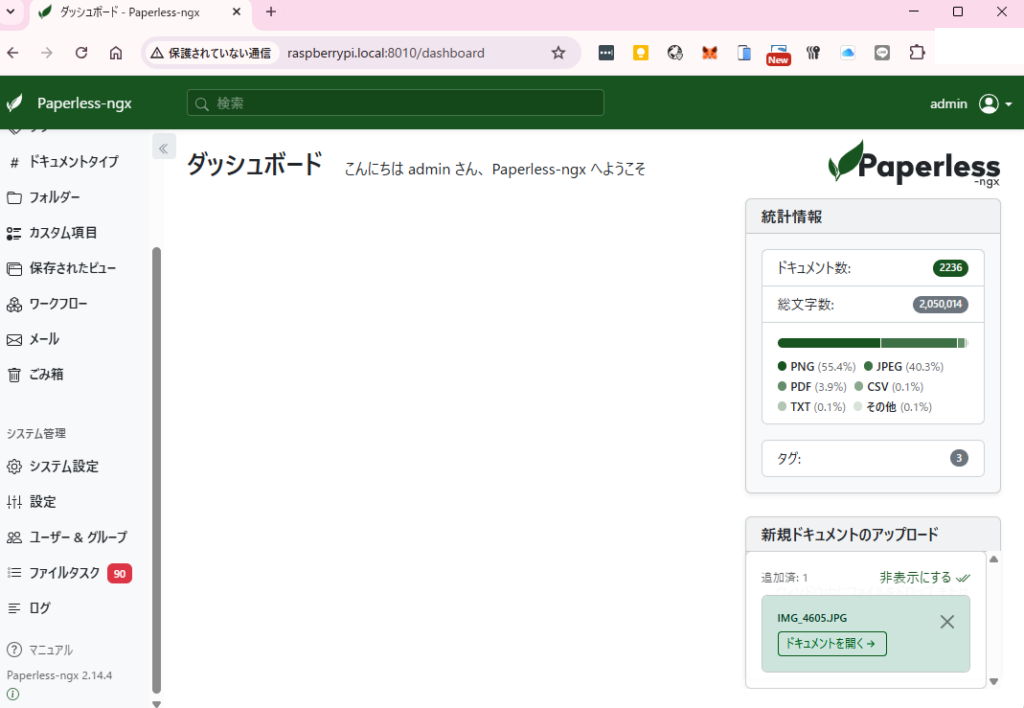
Task: Open the tab search dropdown chevron
Action: tap(11, 12)
